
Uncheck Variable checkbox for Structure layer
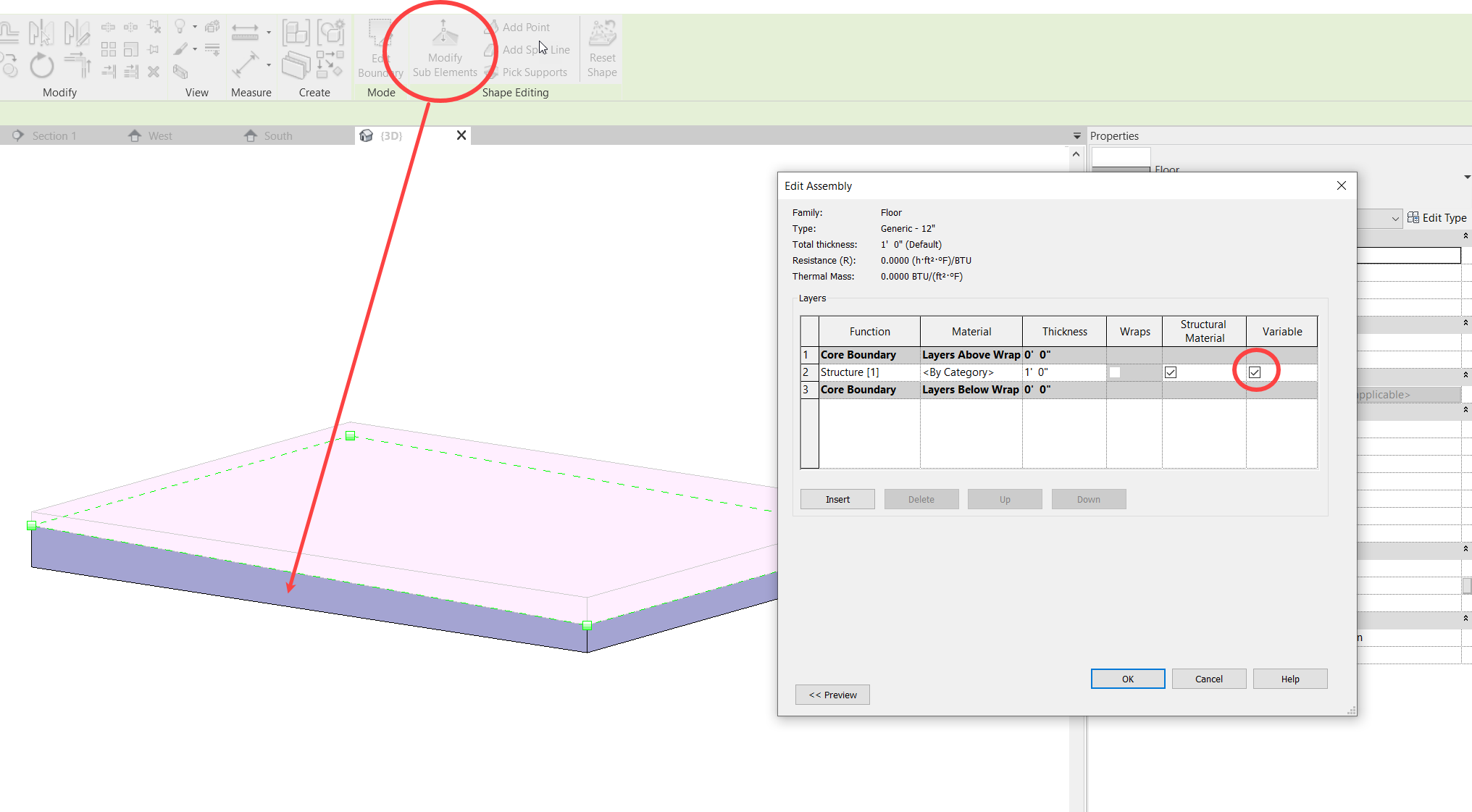pyautogui.click(x=1255, y=372)
